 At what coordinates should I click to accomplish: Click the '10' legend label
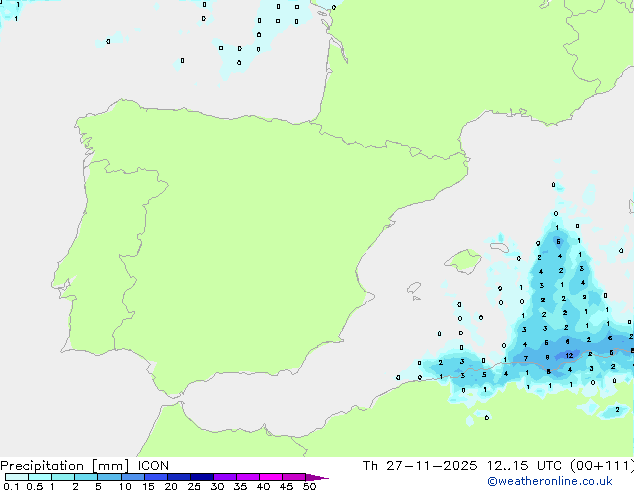tap(125, 486)
